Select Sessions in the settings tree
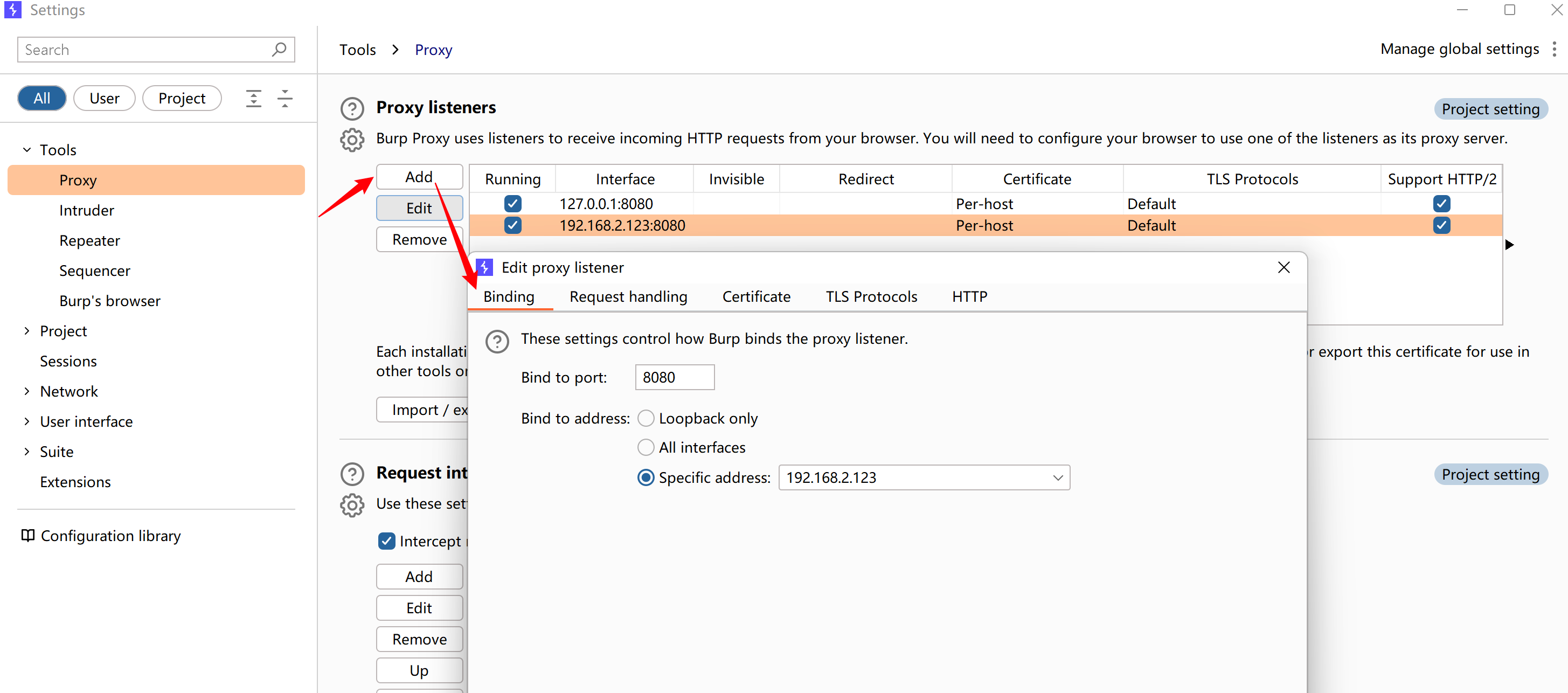 (68, 361)
